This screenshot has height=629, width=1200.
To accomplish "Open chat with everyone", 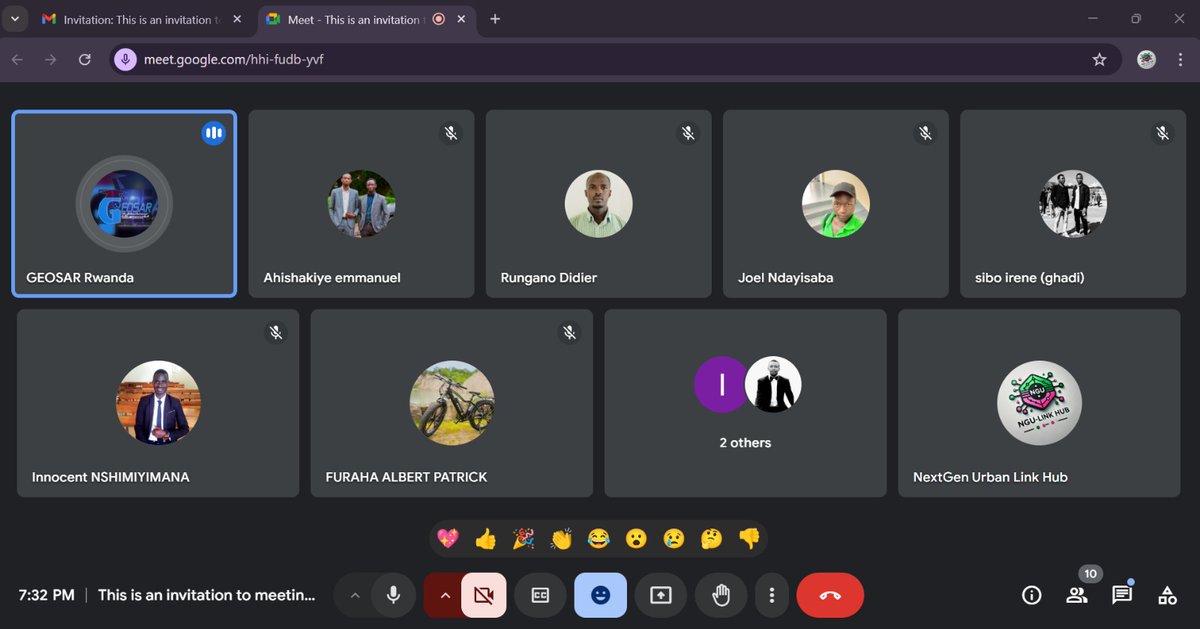I will (x=1122, y=595).
